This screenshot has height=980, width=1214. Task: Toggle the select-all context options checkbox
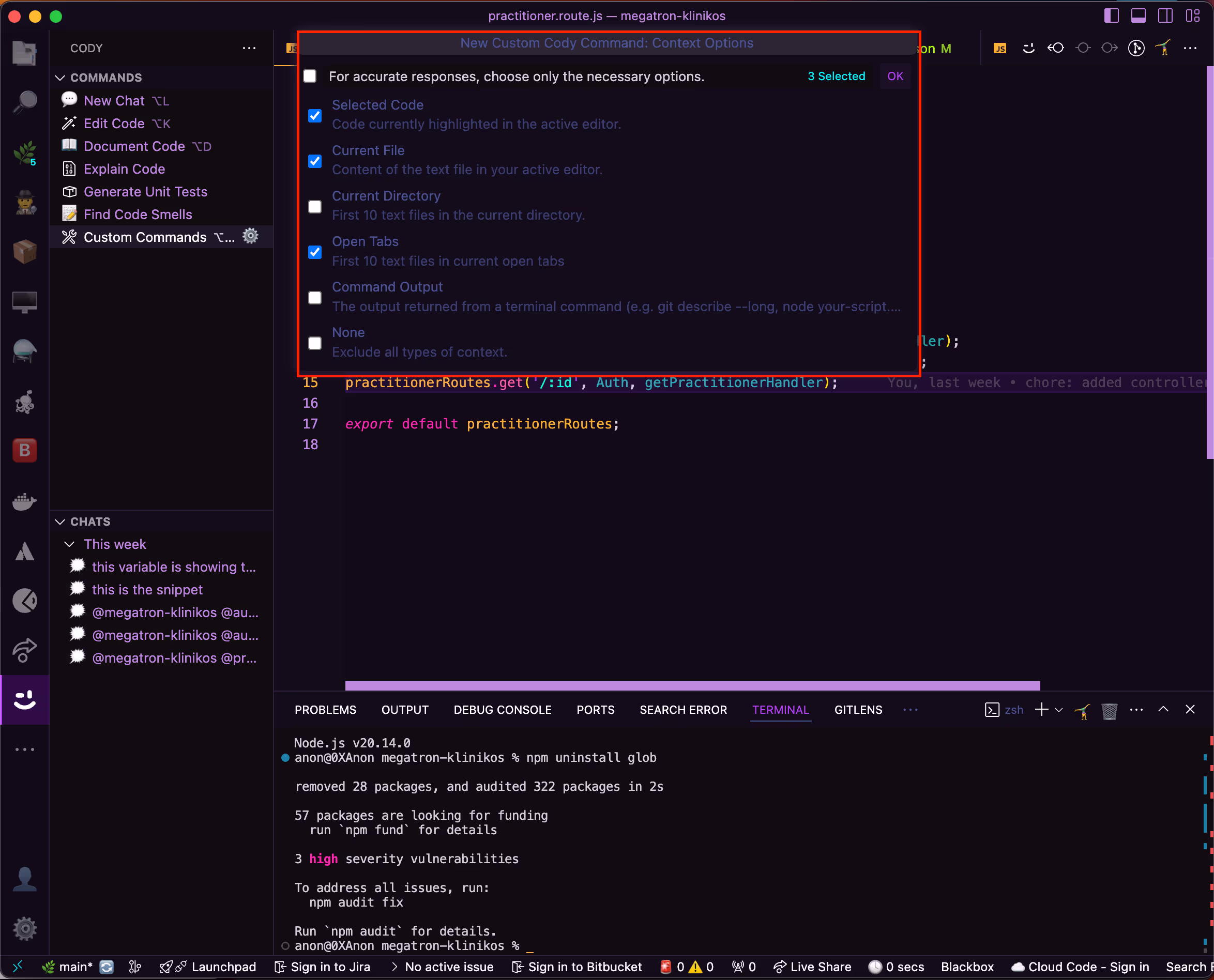[310, 76]
